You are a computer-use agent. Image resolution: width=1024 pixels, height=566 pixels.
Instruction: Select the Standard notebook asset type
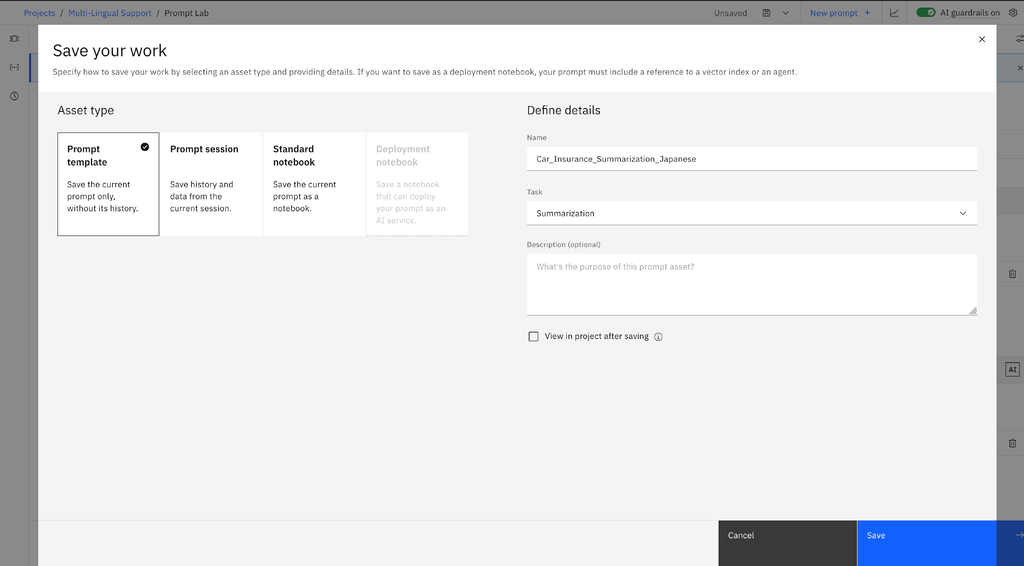(x=314, y=184)
